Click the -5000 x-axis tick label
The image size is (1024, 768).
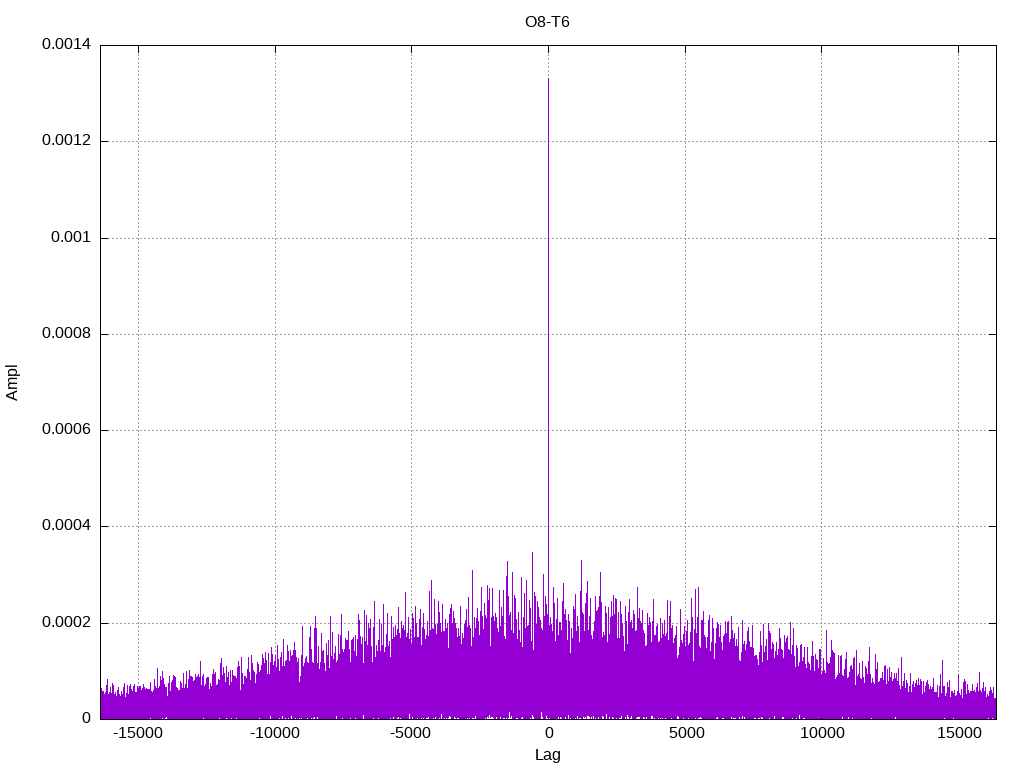pyautogui.click(x=411, y=733)
